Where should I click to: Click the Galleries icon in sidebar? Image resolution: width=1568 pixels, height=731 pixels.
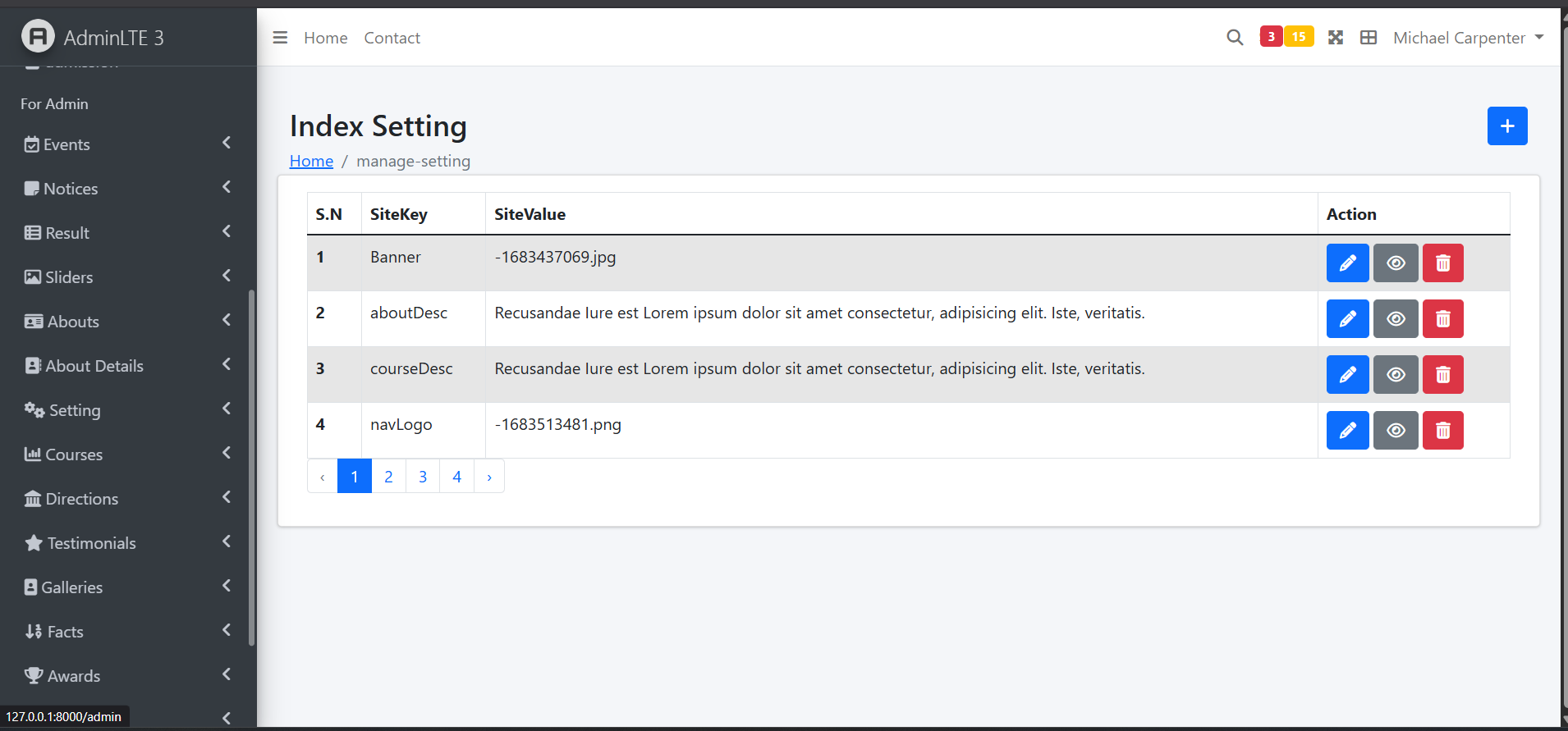[31, 587]
